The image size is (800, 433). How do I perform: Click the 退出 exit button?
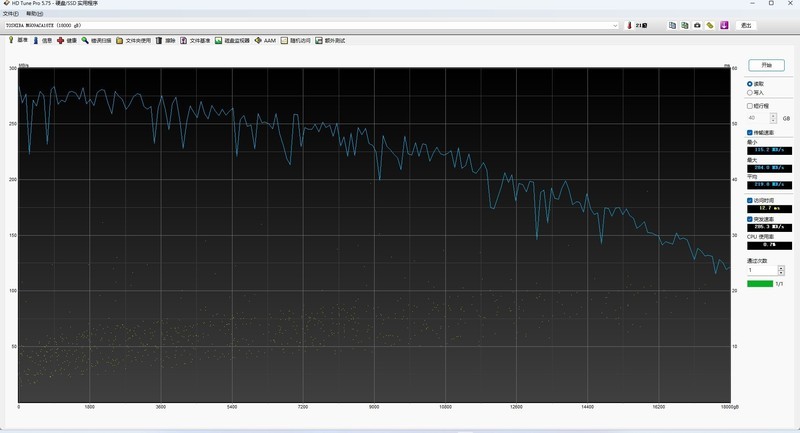point(745,25)
